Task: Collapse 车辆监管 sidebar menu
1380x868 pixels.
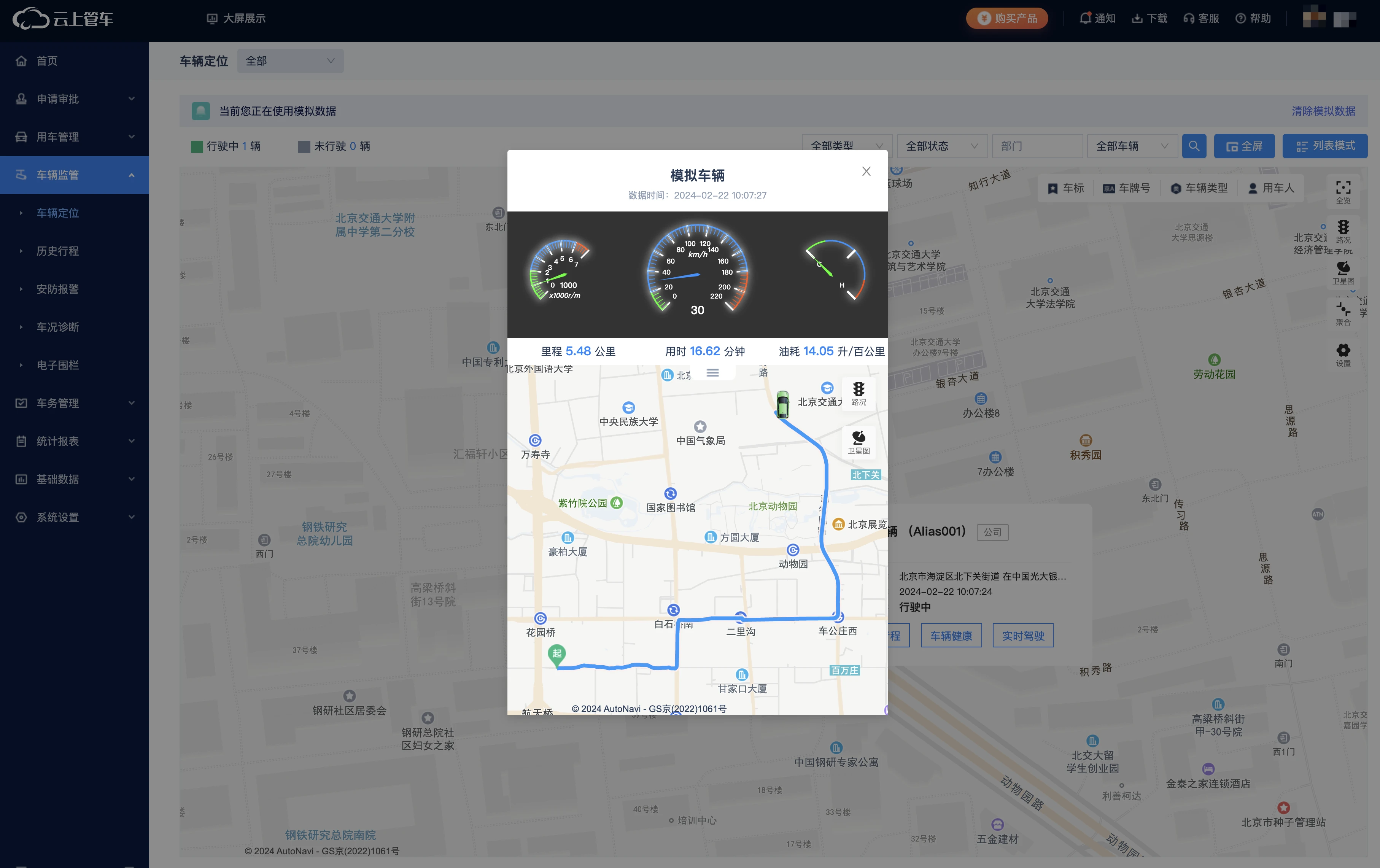Action: [75, 175]
